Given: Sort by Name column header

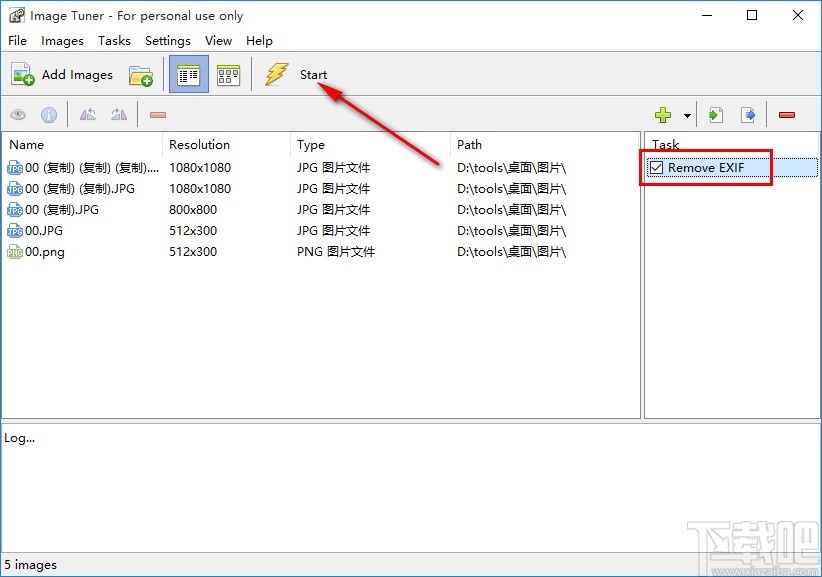Looking at the screenshot, I should click(x=83, y=145).
